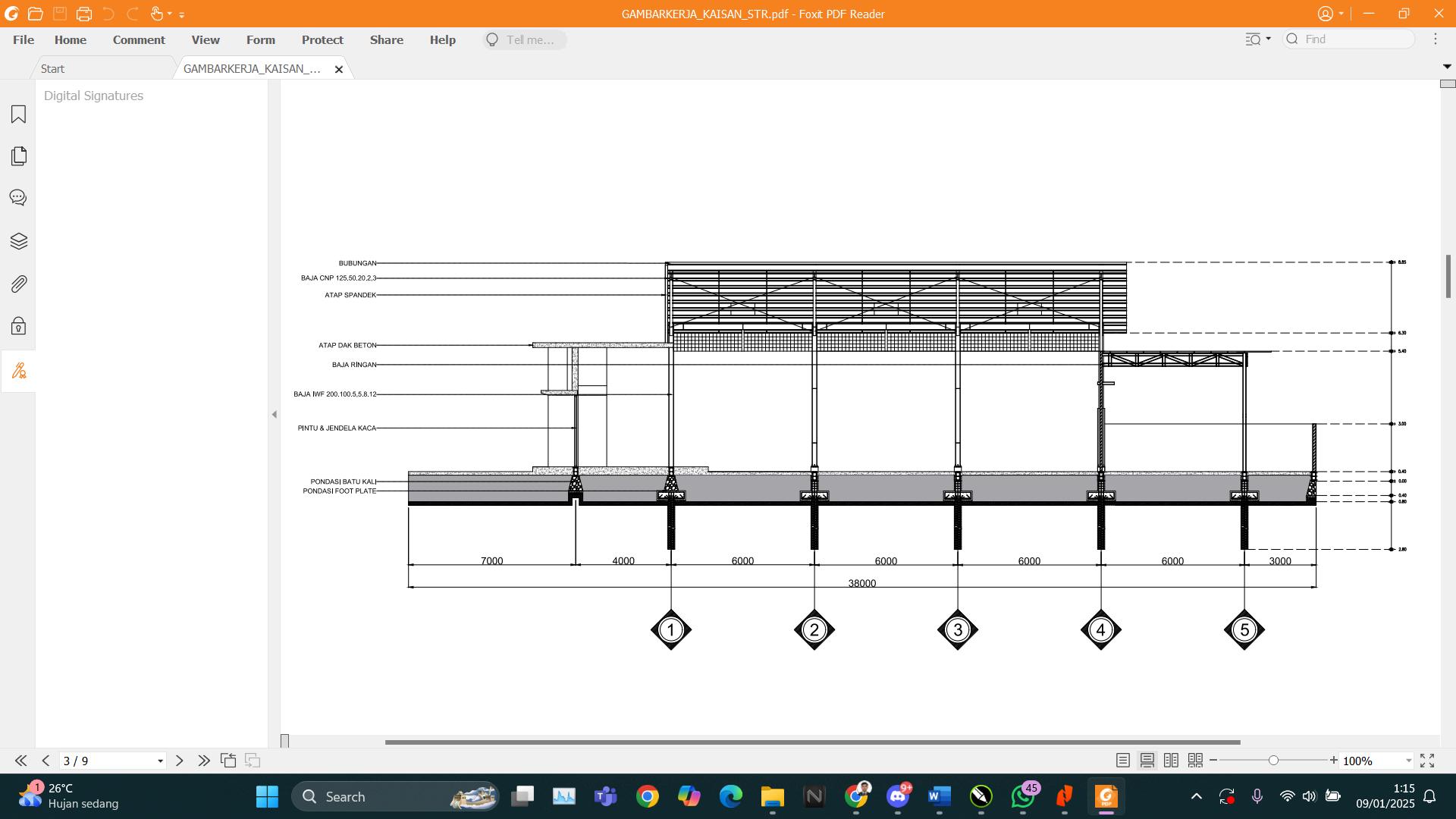Collapse the navigation panel side arrow

click(x=275, y=414)
